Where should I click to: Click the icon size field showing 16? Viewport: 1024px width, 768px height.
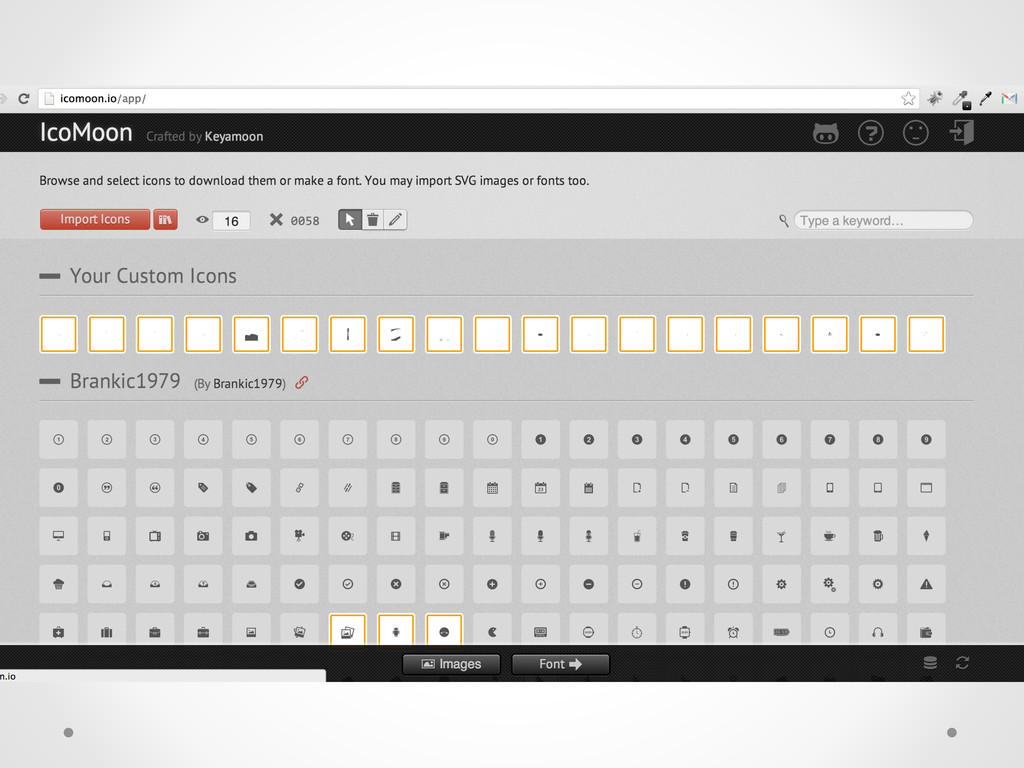coord(231,221)
